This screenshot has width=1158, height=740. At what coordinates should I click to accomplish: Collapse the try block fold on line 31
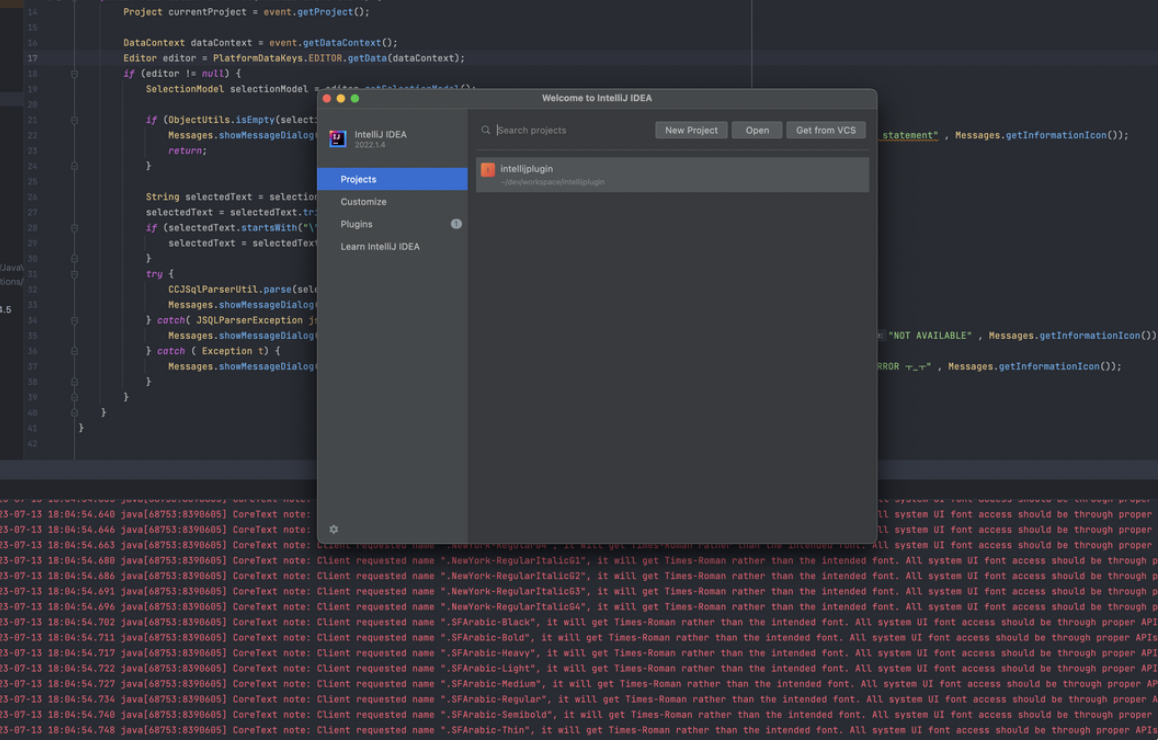tap(74, 274)
